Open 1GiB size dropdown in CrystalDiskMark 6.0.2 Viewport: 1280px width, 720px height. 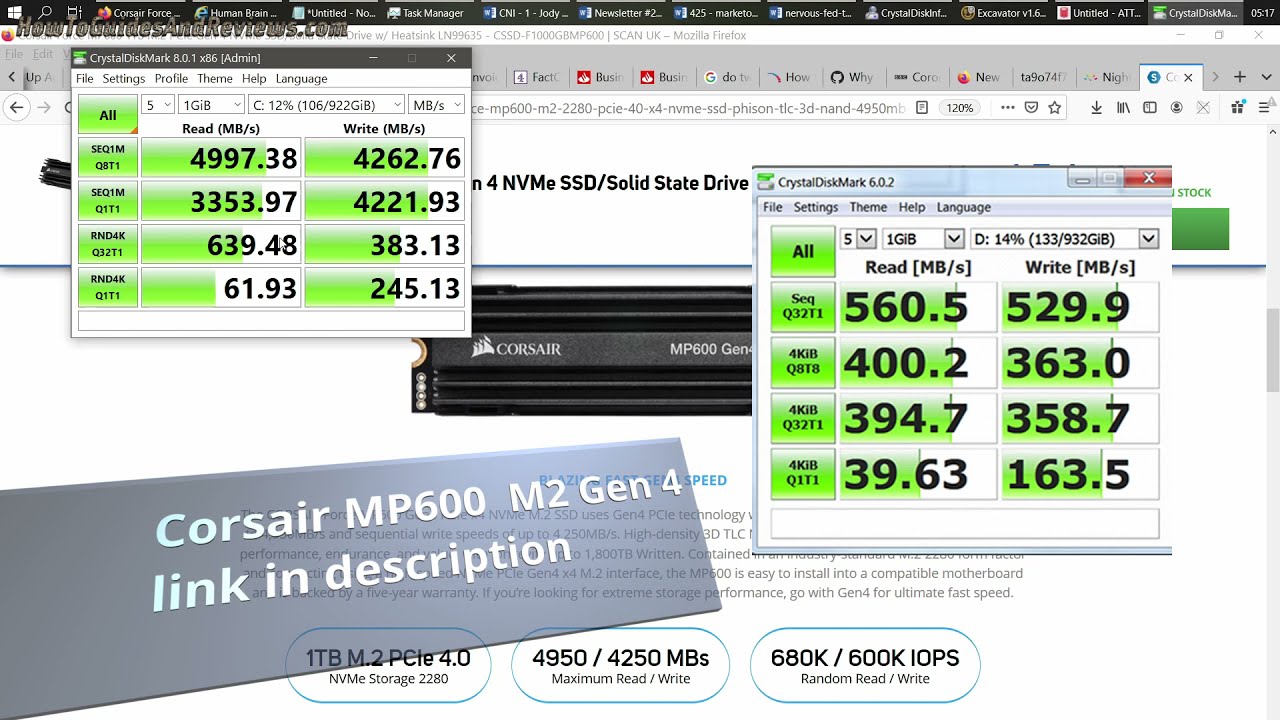click(x=923, y=239)
